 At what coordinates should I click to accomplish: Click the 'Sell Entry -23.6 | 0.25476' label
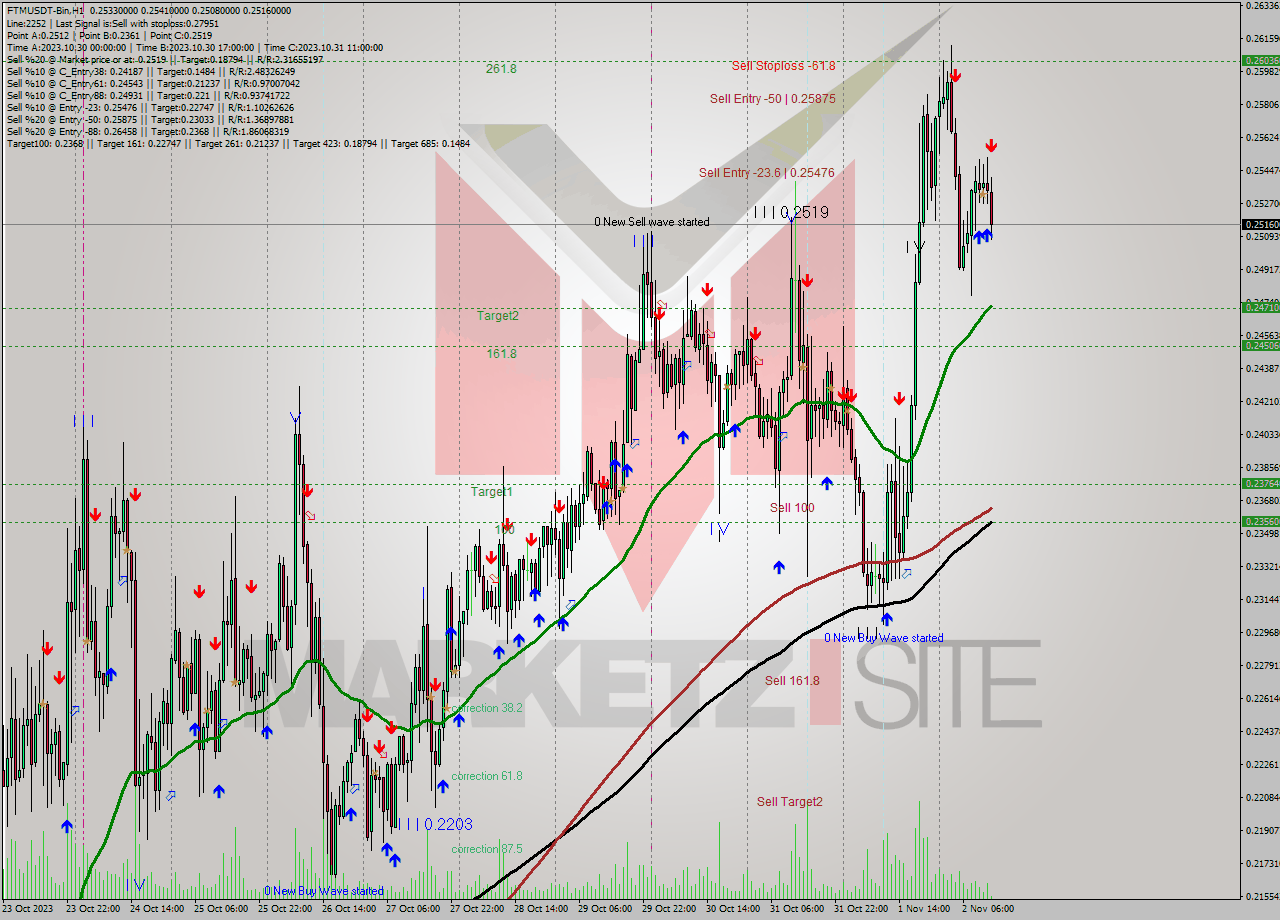coord(767,173)
